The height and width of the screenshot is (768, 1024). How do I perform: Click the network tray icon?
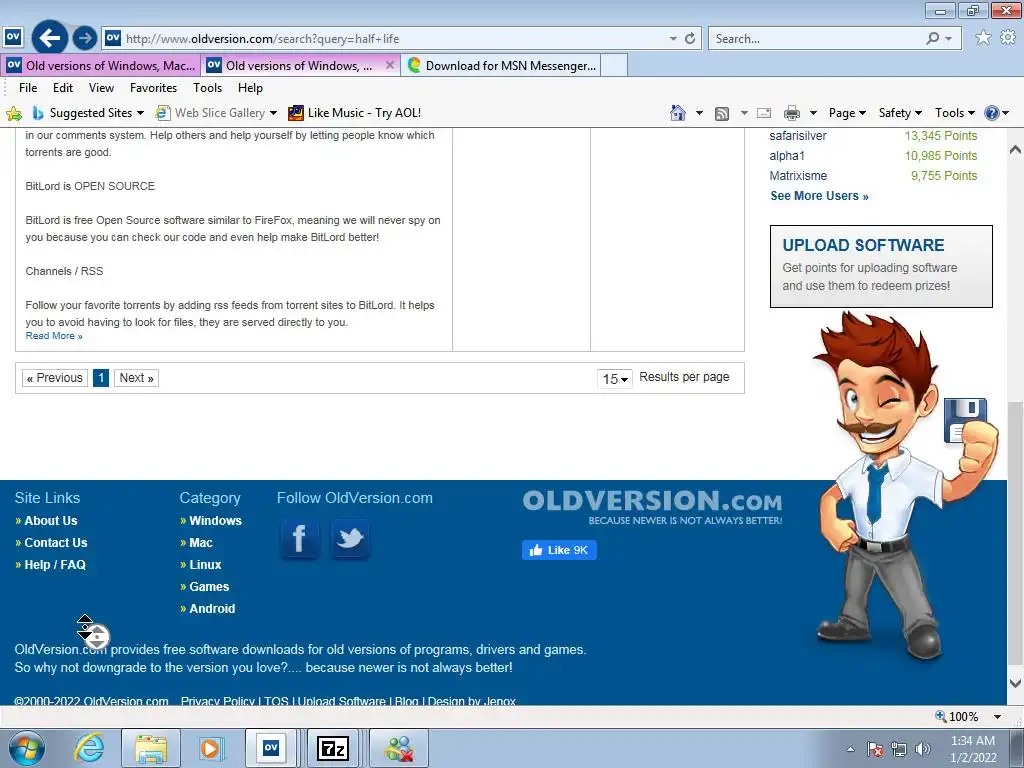899,749
